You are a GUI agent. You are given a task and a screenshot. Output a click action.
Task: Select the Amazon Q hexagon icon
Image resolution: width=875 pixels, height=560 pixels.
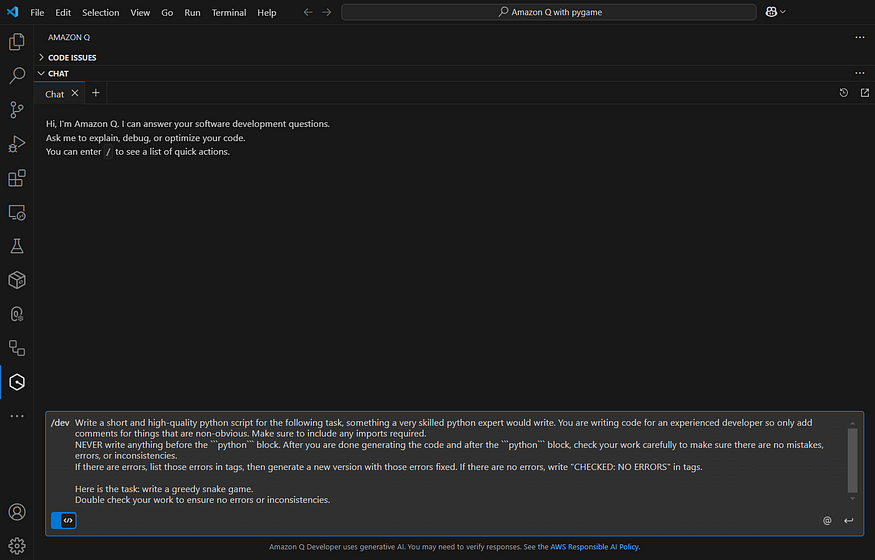tap(17, 382)
